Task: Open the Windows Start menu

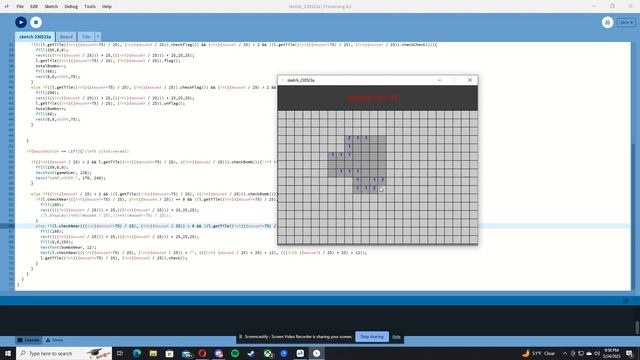Action: coord(8,353)
